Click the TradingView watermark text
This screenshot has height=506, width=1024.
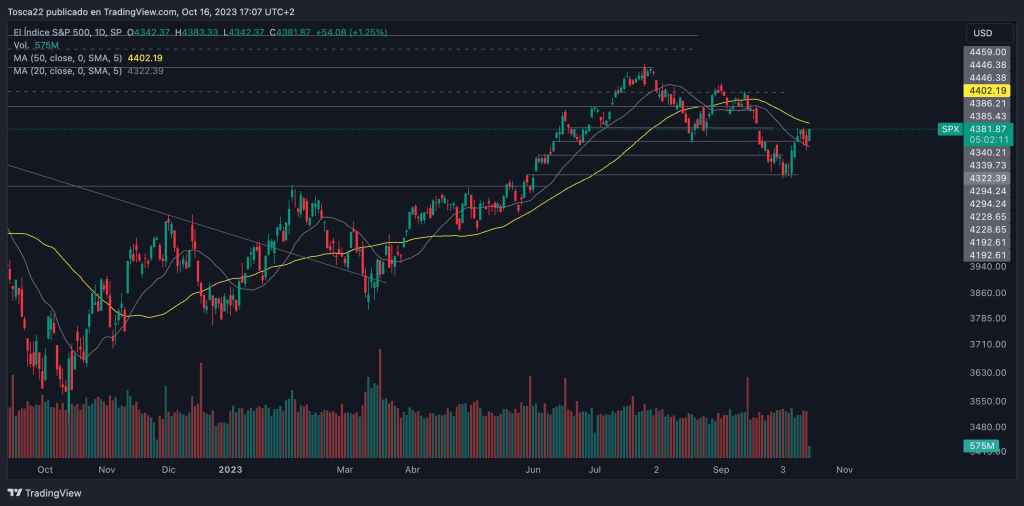pyautogui.click(x=53, y=493)
